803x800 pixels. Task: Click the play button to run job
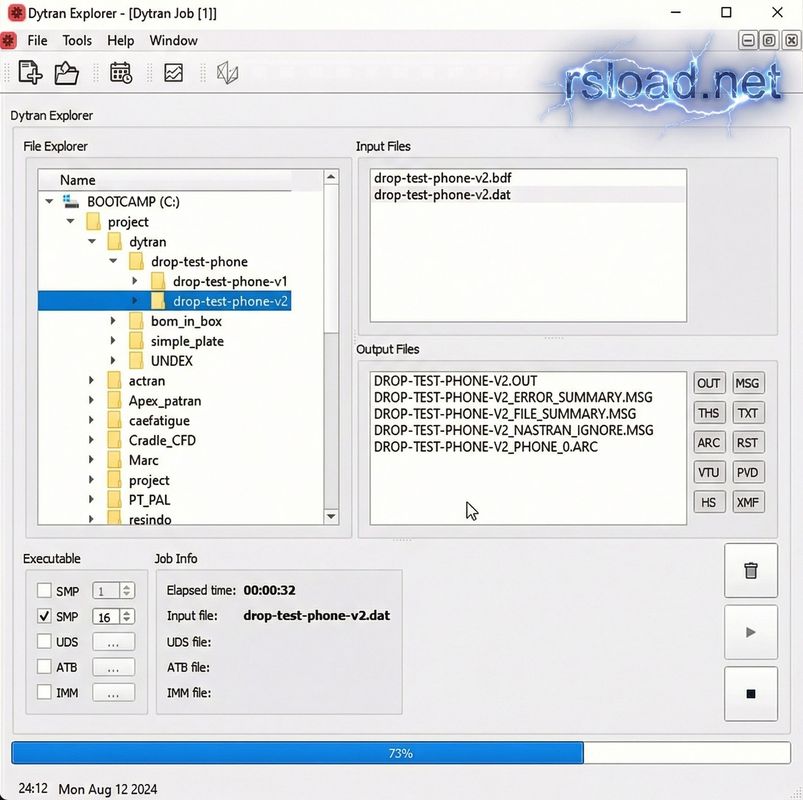(751, 632)
